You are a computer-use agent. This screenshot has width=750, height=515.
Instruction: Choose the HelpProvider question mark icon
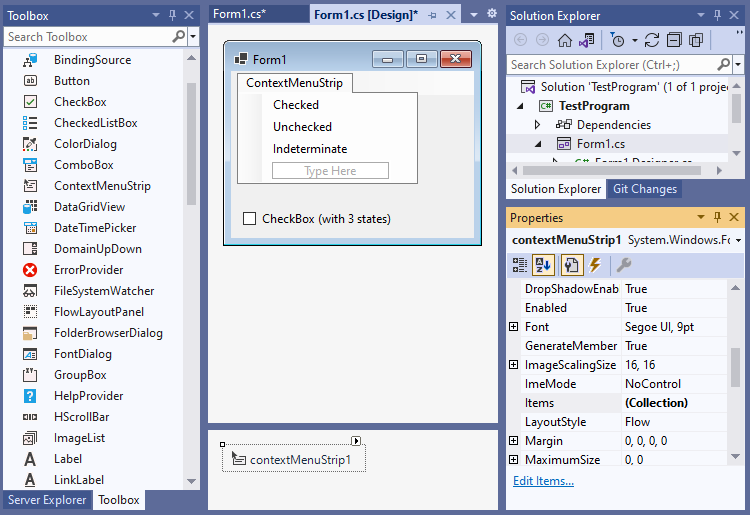click(x=30, y=396)
